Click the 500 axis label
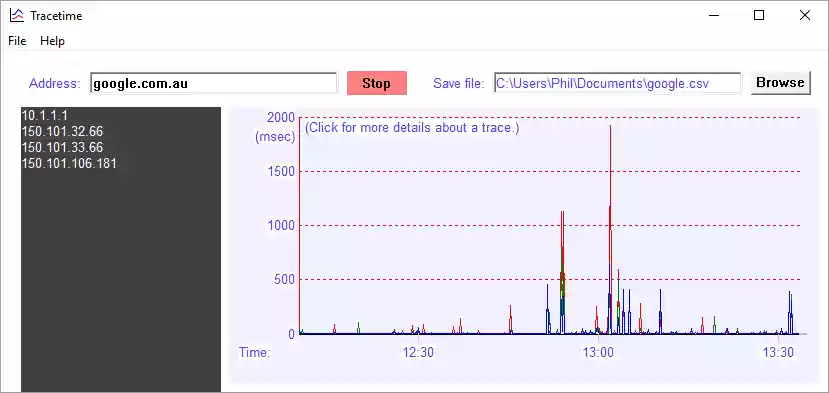829x393 pixels. click(x=284, y=280)
